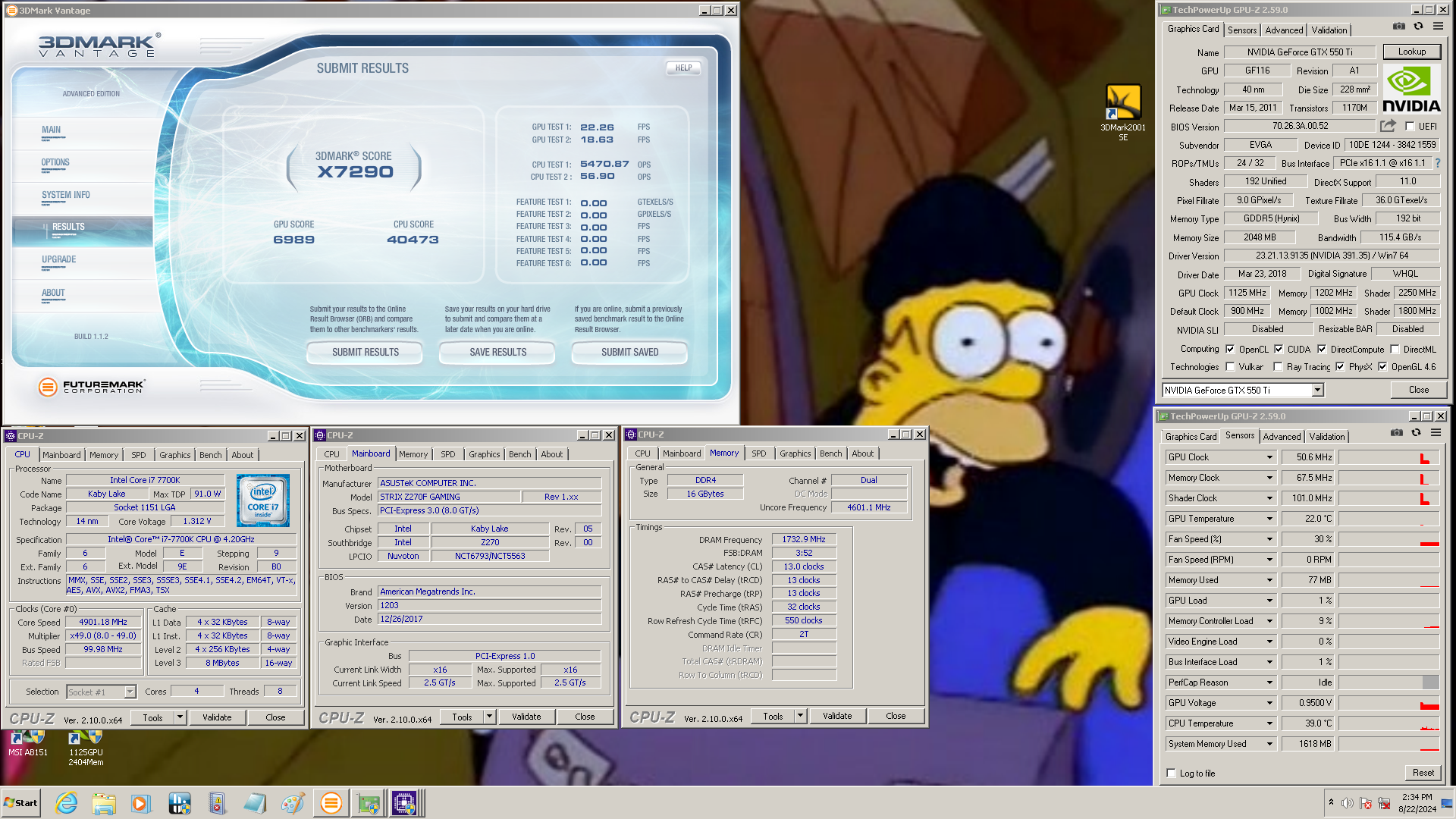Viewport: 1456px width, 819px height.
Task: Click the SUBMIT SAVED button
Action: pos(629,352)
